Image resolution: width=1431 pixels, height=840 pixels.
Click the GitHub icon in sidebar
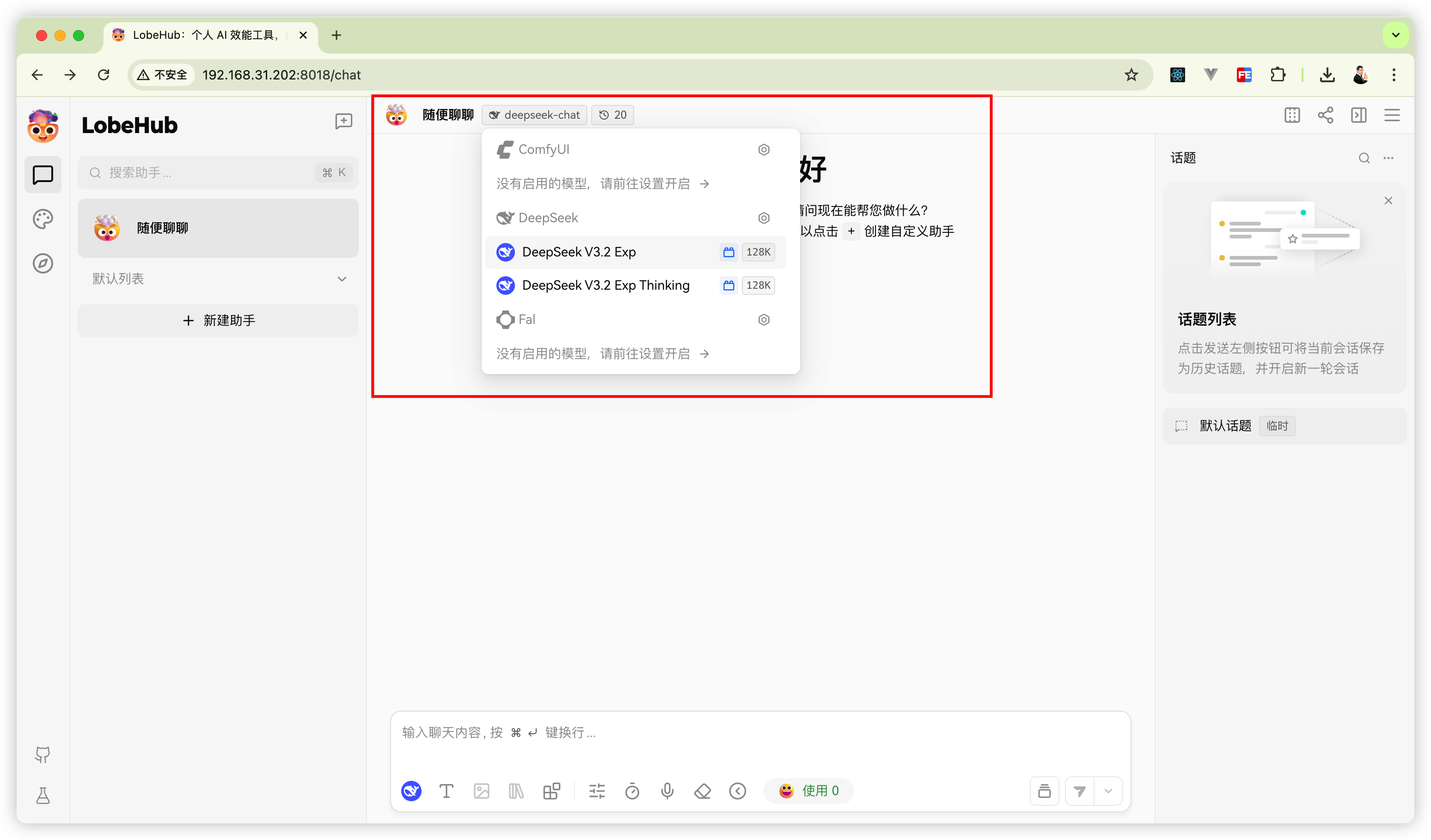pos(43,755)
